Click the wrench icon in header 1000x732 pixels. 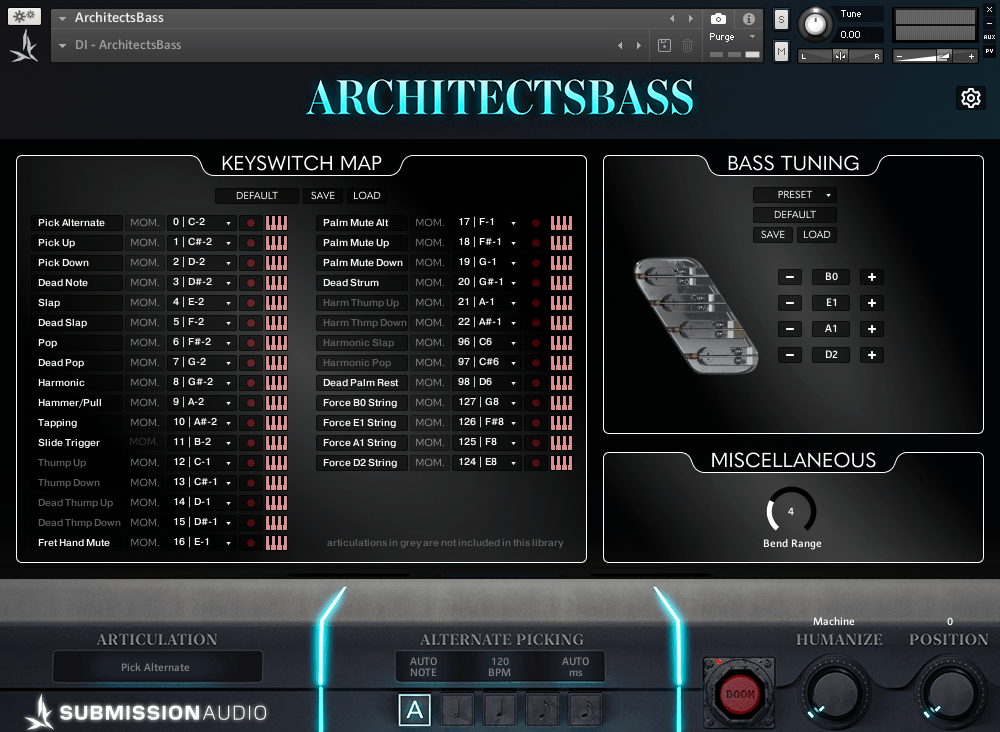24,17
